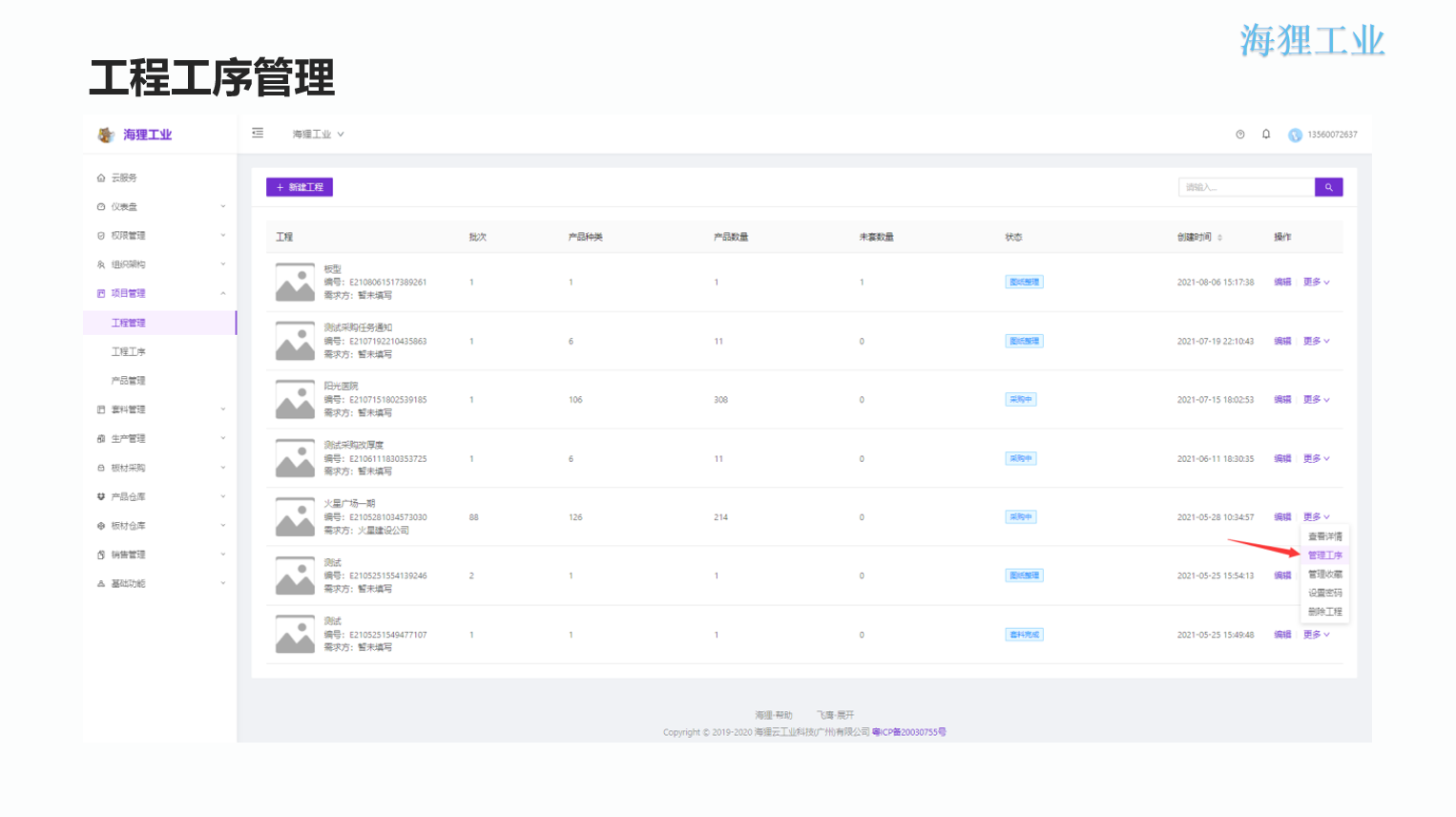The height and width of the screenshot is (817, 1456).
Task: Open the help question-mark icon in header
Action: pos(1240,135)
